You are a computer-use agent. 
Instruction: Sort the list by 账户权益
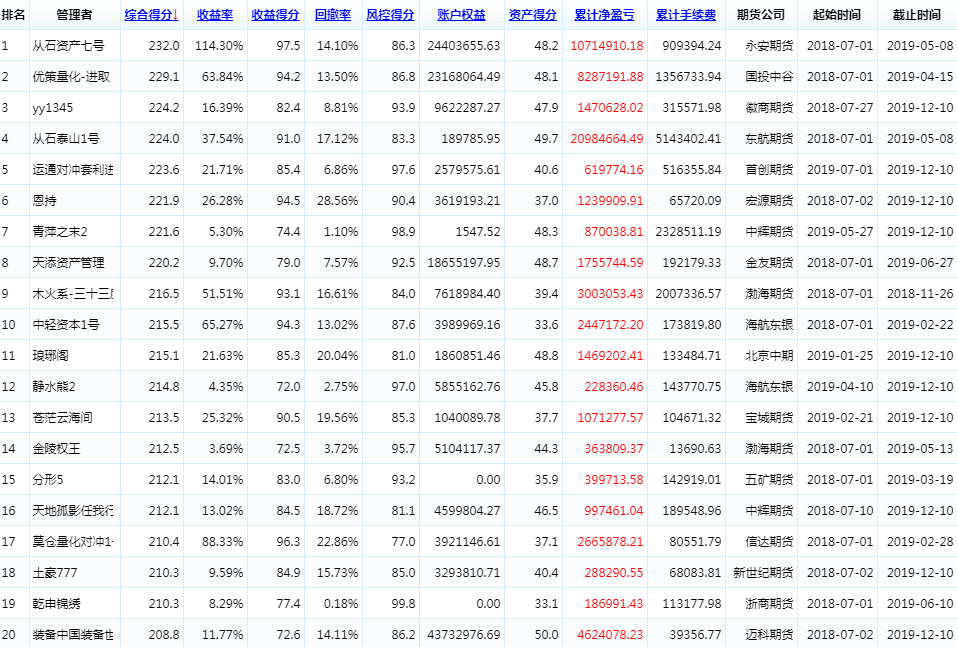[x=462, y=15]
